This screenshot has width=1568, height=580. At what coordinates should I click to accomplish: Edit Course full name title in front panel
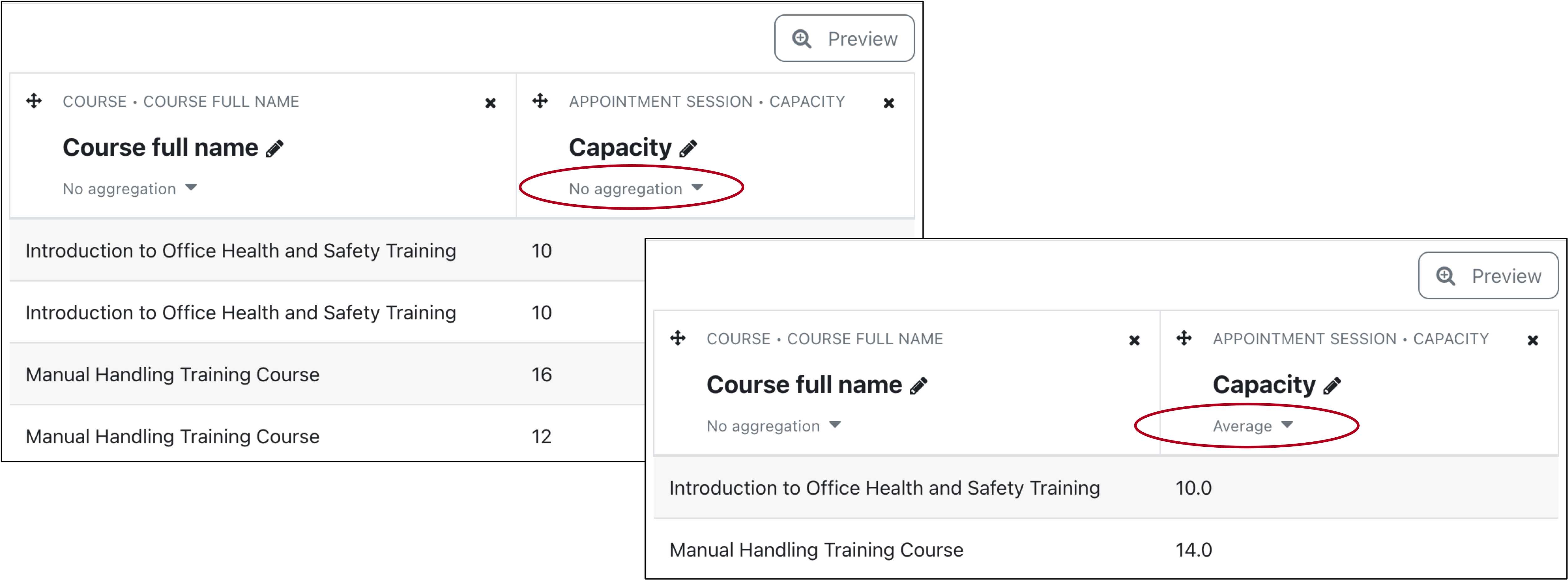coord(919,386)
